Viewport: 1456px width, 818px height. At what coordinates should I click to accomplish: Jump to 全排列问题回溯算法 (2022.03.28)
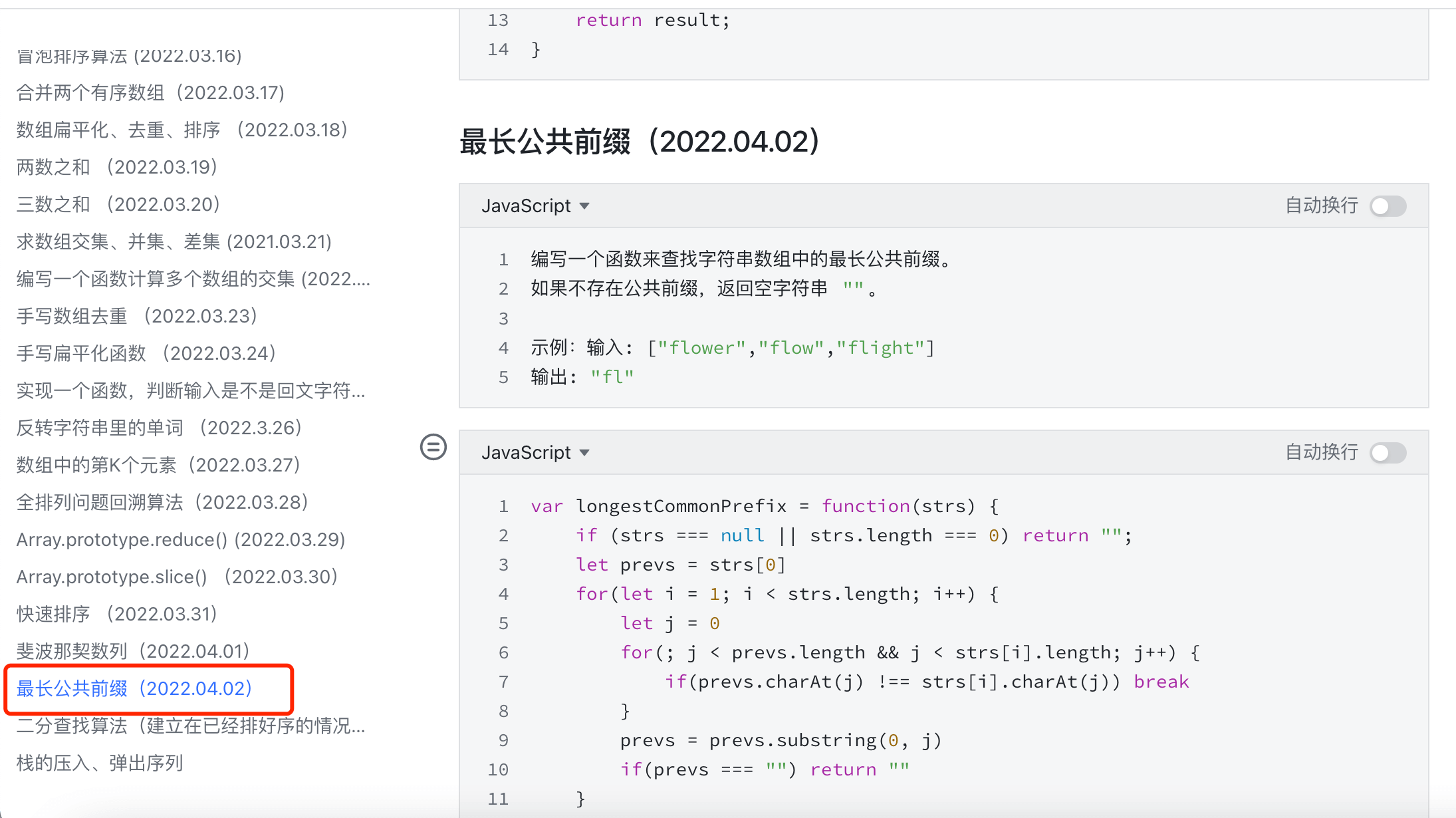pyautogui.click(x=162, y=502)
